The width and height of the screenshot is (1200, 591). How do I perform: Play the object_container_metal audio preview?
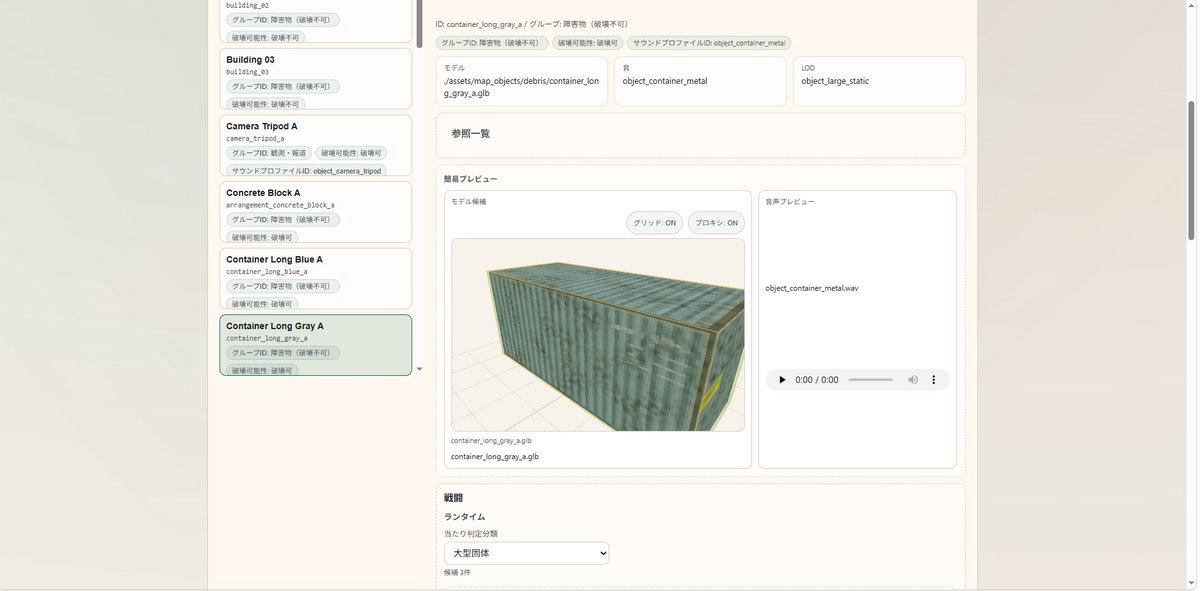(x=782, y=380)
